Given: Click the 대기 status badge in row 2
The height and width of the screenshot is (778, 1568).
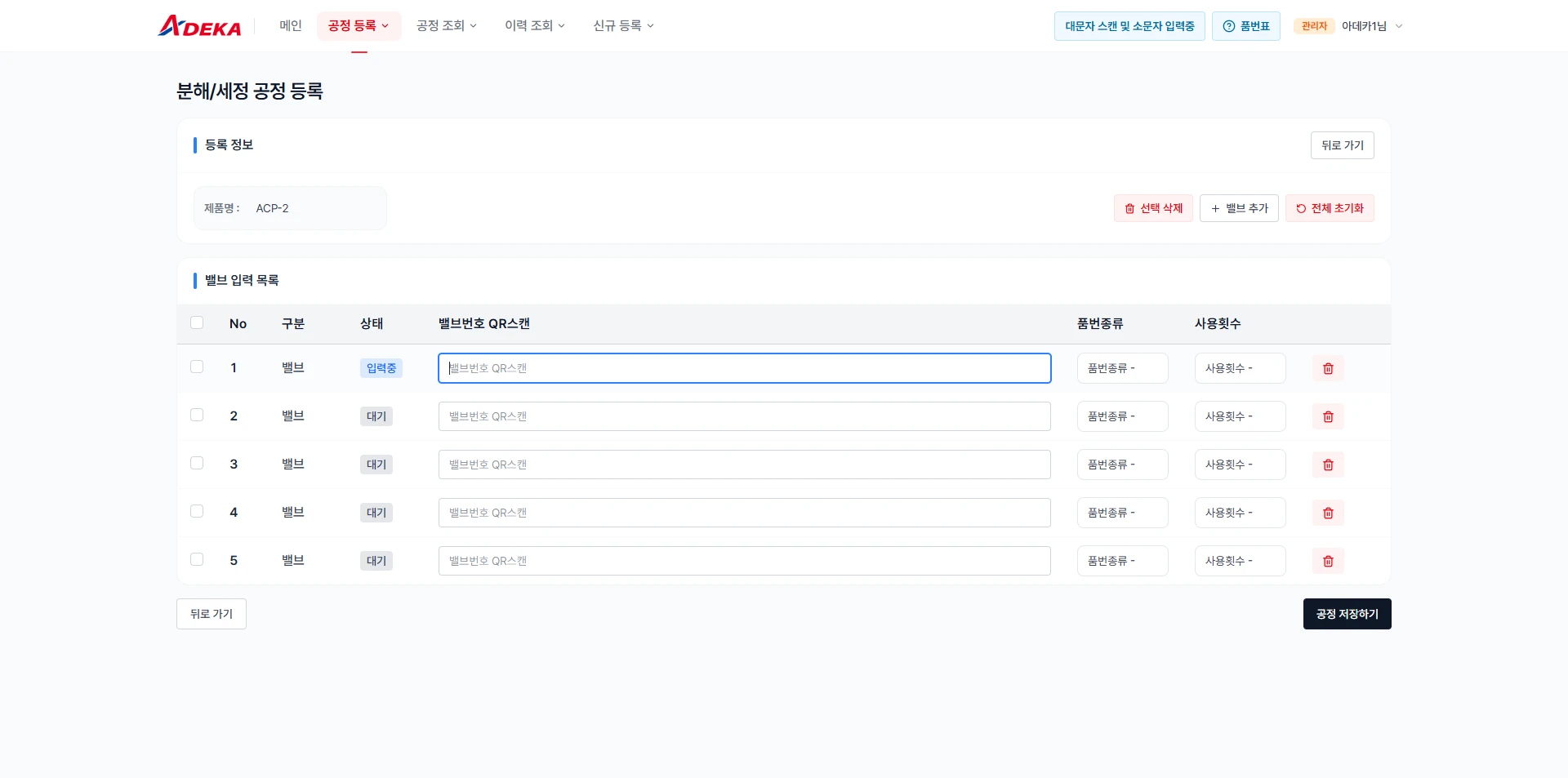Looking at the screenshot, I should click(x=376, y=416).
